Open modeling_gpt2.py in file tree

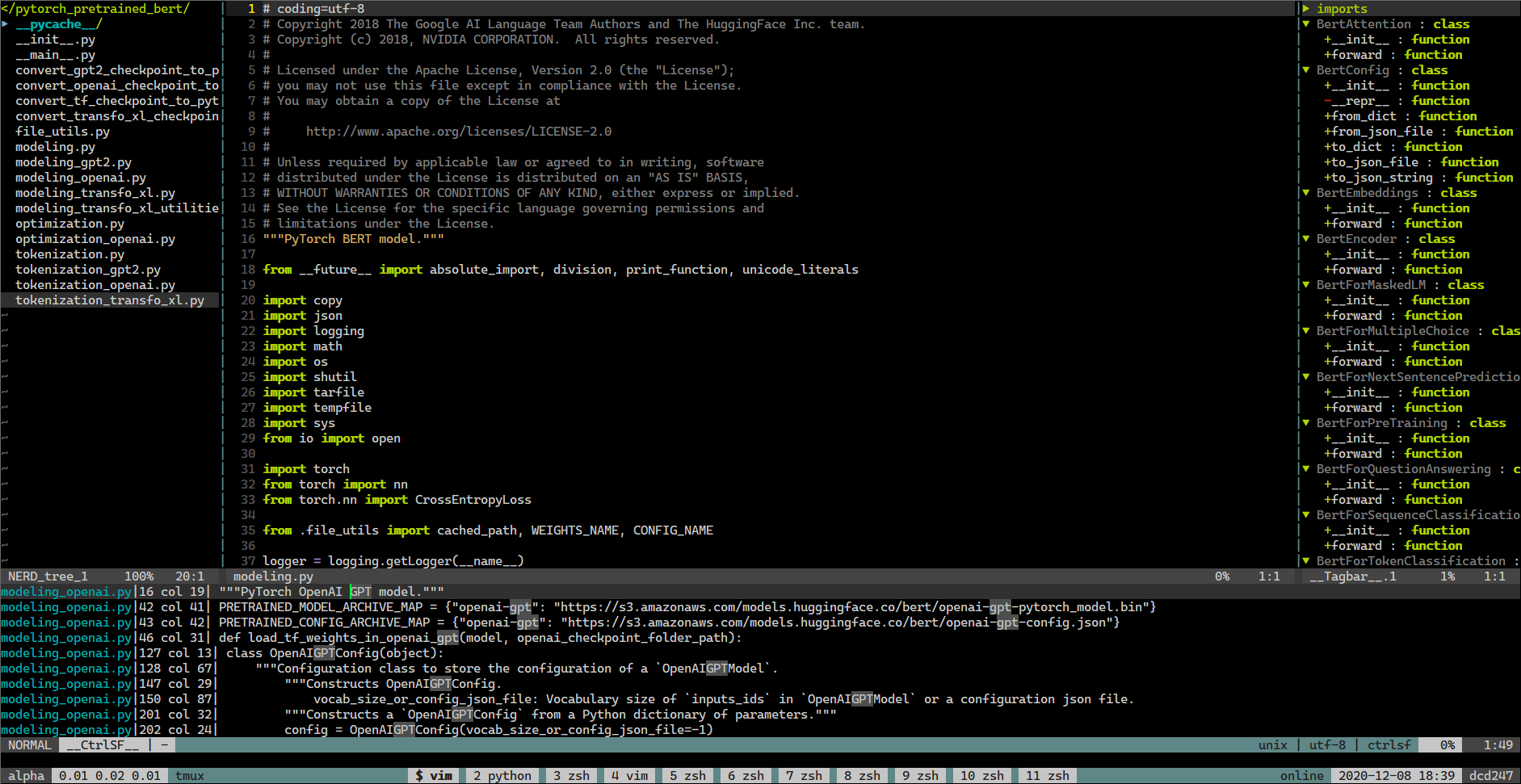[74, 162]
